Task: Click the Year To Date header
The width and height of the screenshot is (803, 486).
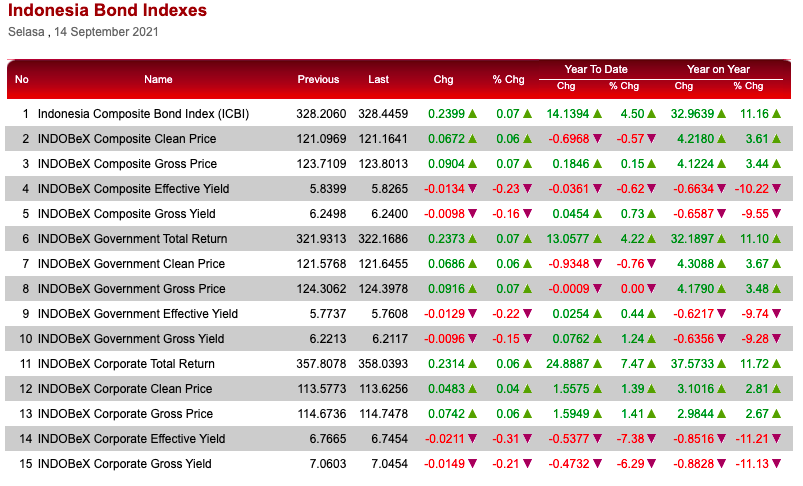Action: (x=596, y=69)
